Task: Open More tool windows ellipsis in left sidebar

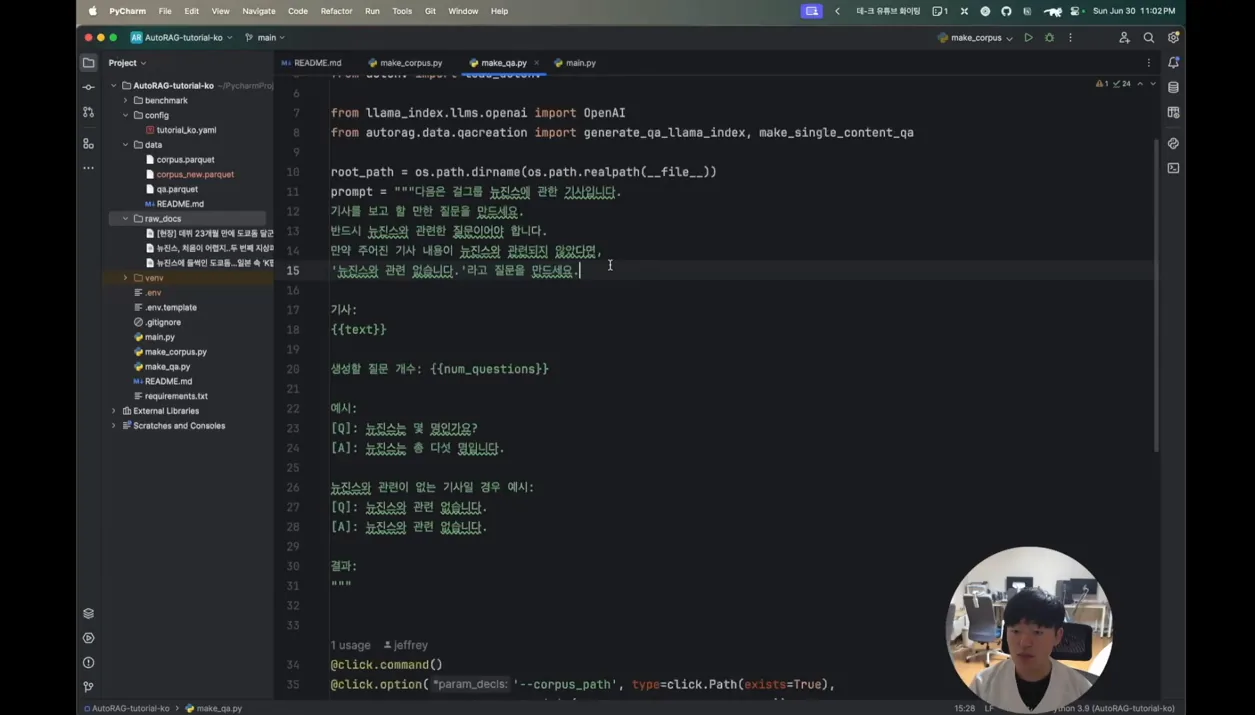Action: pos(88,168)
